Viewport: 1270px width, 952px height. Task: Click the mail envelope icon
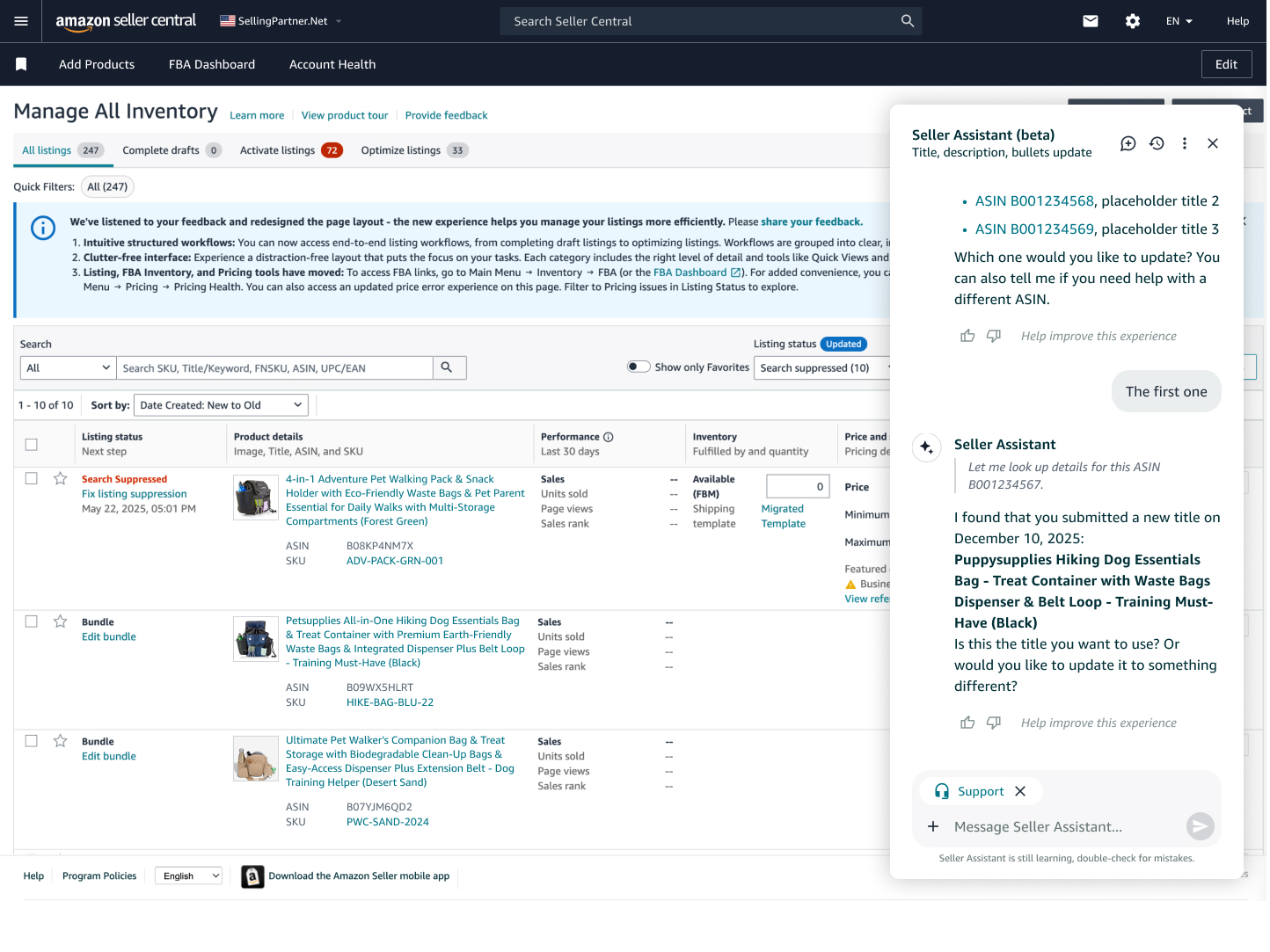pyautogui.click(x=1091, y=21)
